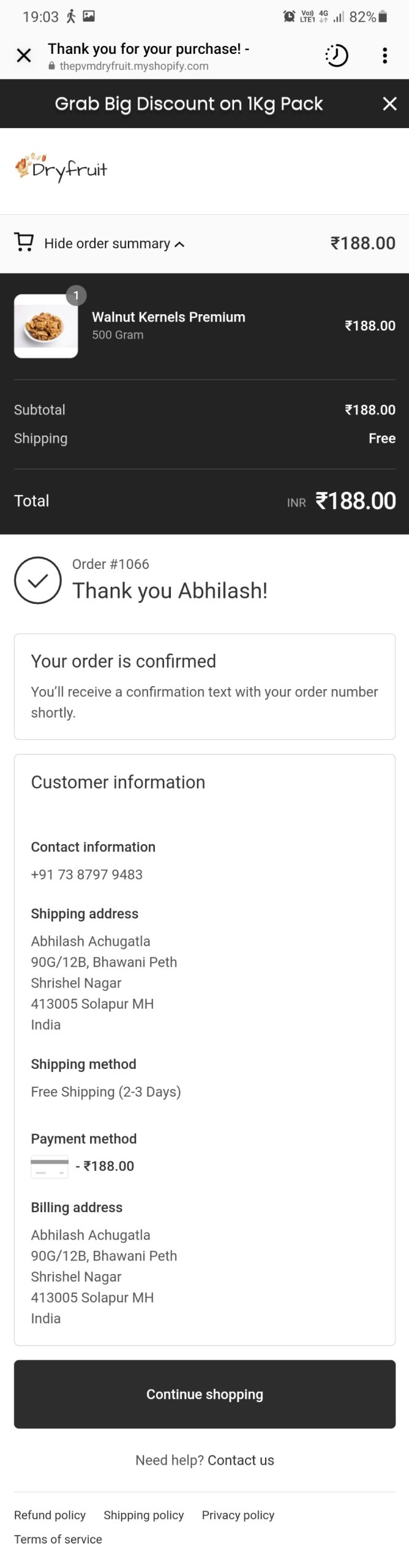Tap the shopping cart icon

click(x=24, y=243)
